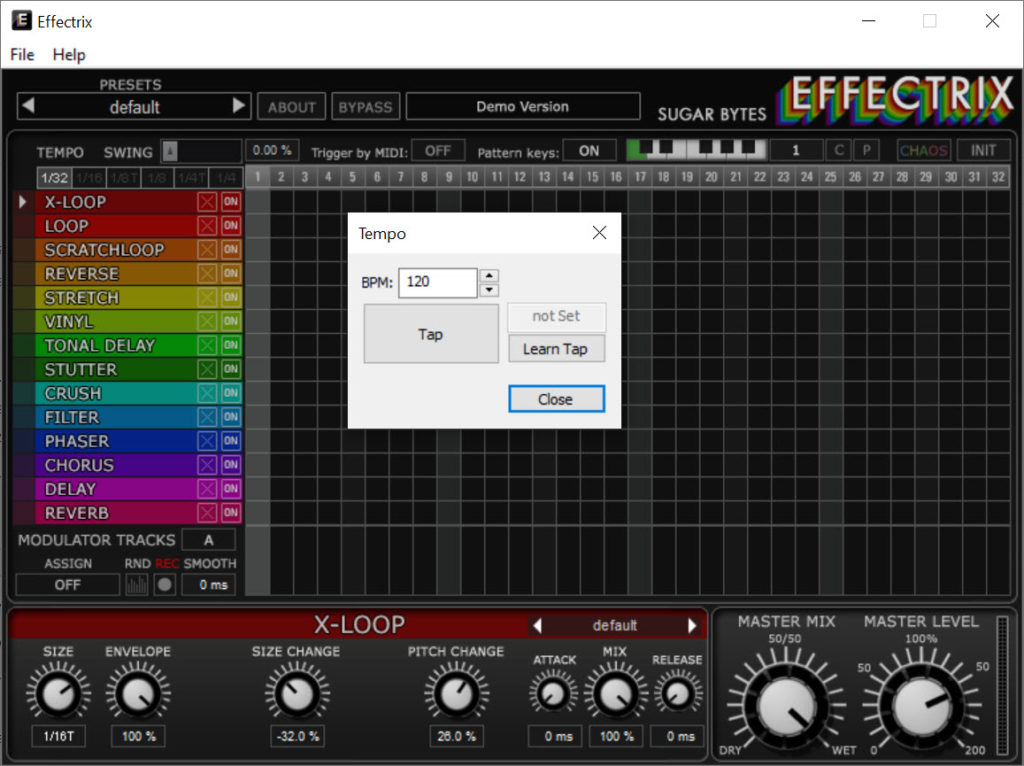Image resolution: width=1024 pixels, height=766 pixels.
Task: Open the File menu
Action: coord(22,55)
